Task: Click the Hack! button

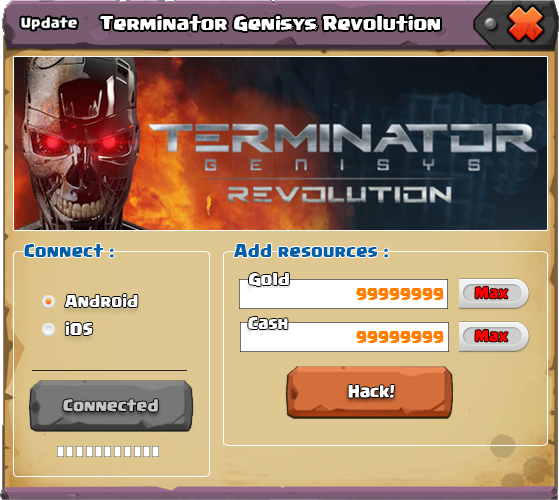Action: tap(370, 392)
